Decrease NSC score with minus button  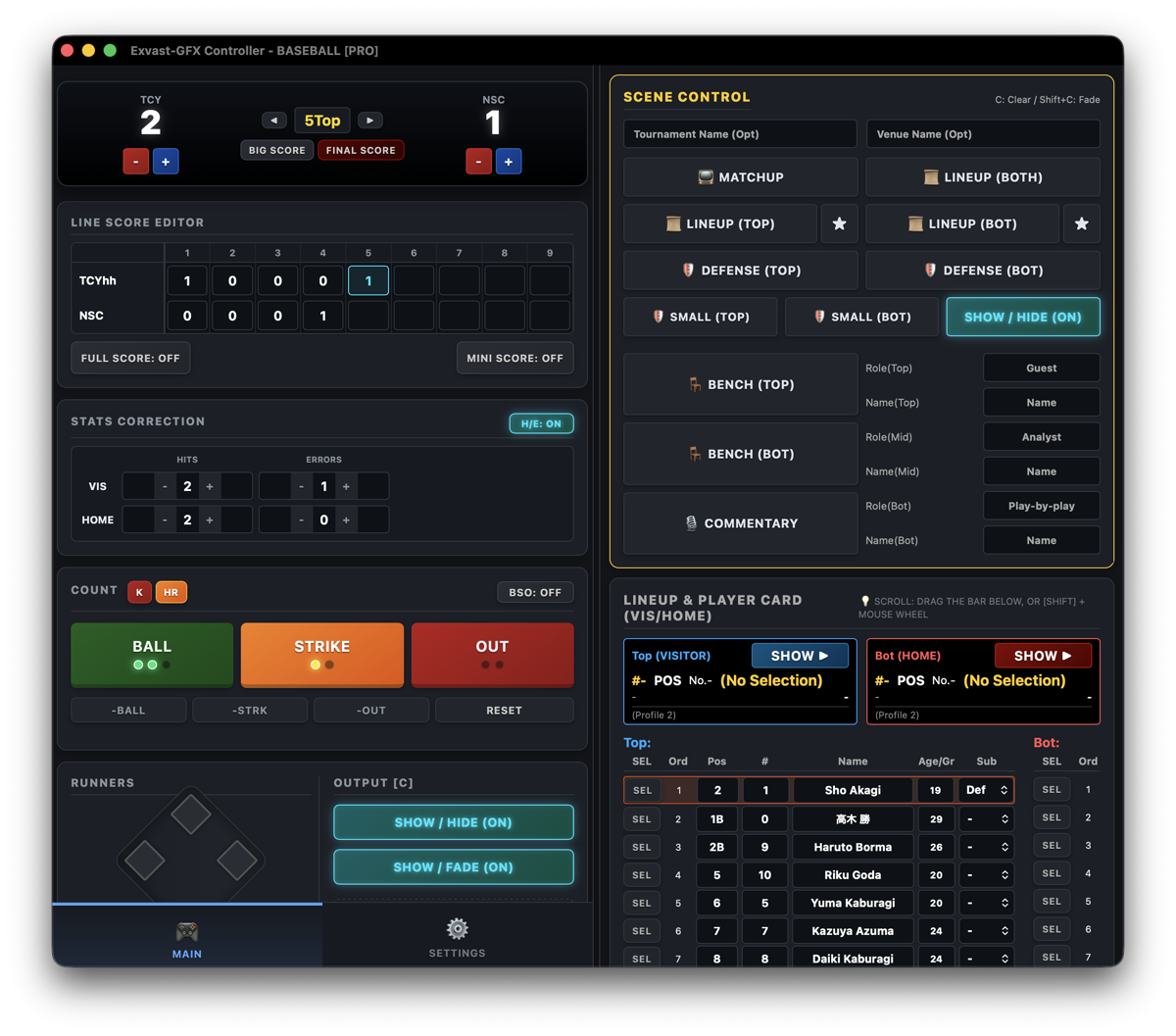[x=478, y=162]
